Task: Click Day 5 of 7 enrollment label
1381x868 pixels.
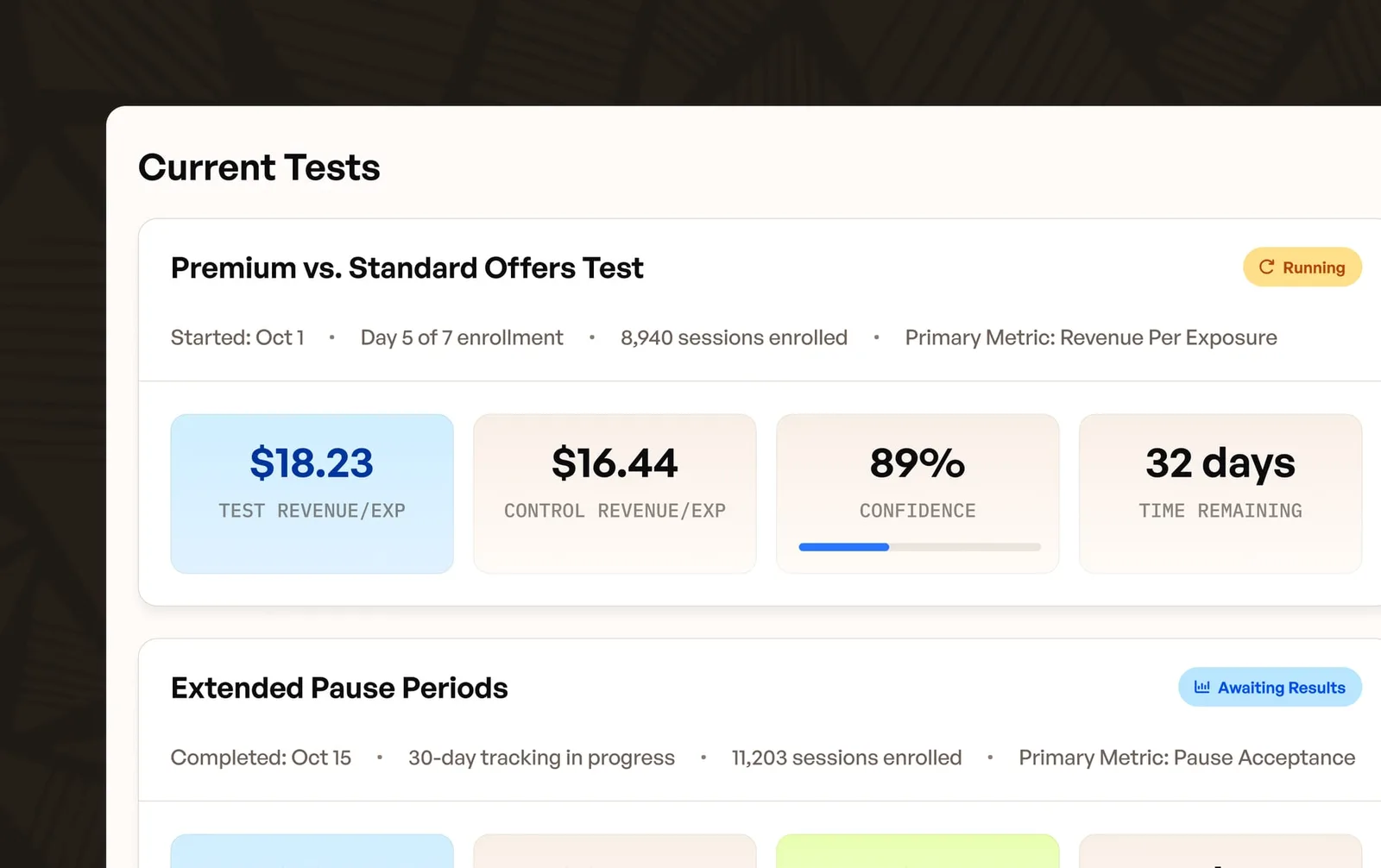Action: pyautogui.click(x=462, y=337)
